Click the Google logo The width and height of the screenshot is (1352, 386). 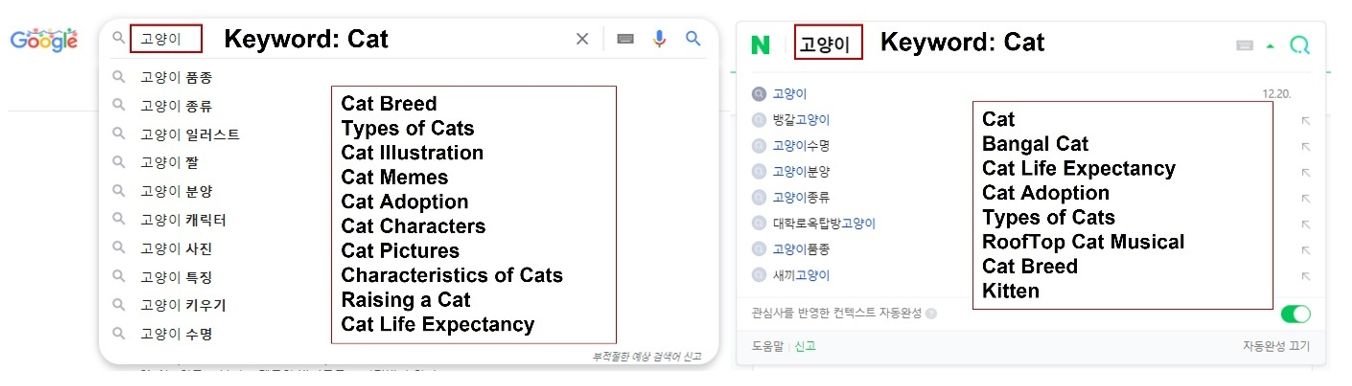(44, 40)
